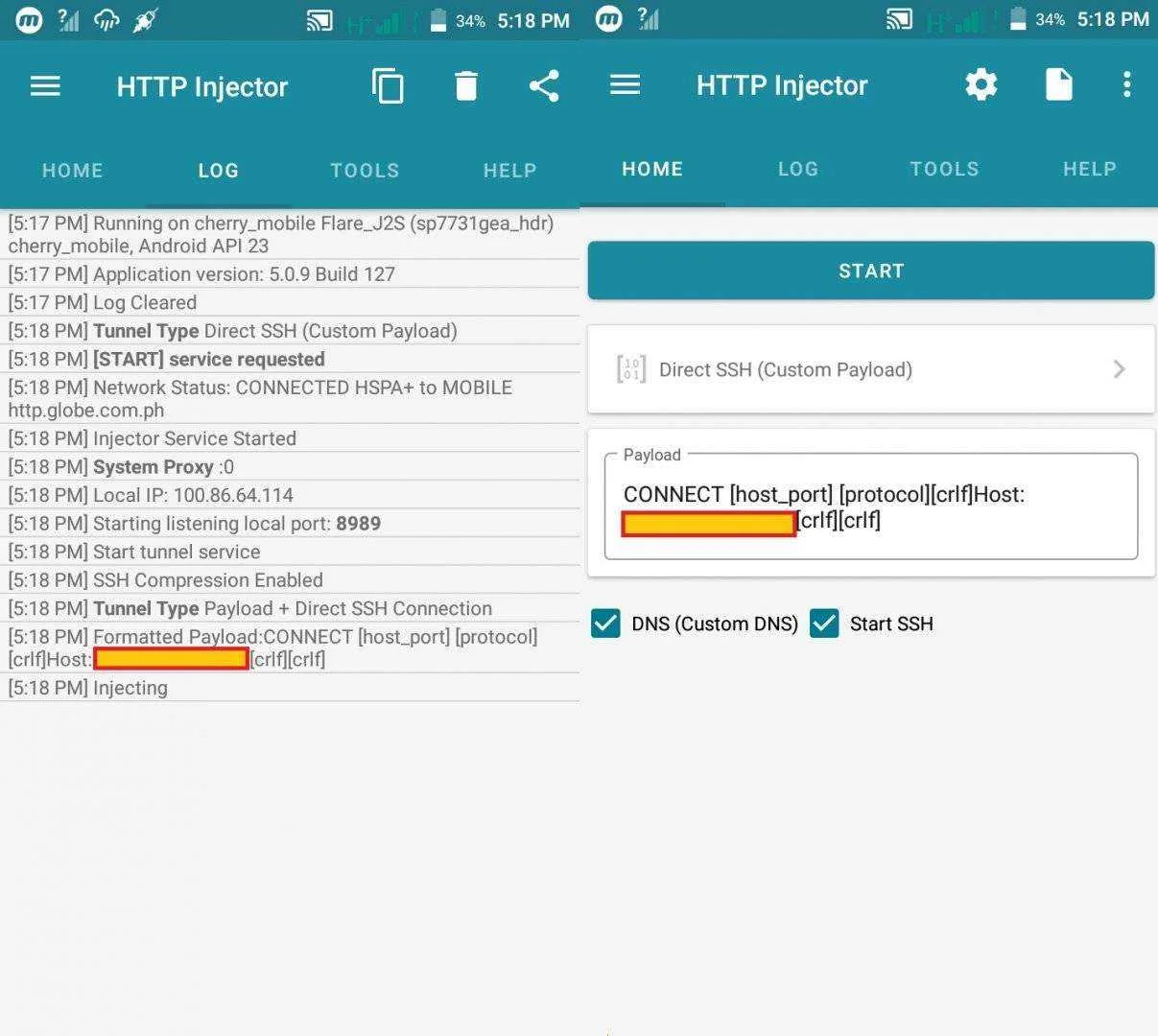Tap the cast icon in left status bar

point(319,20)
